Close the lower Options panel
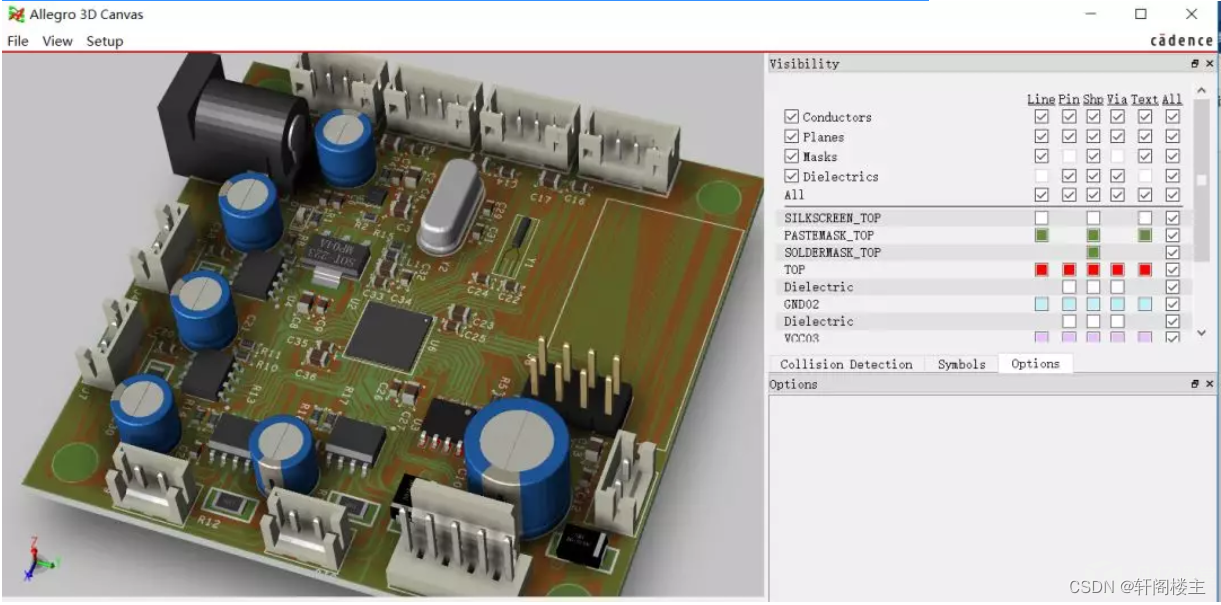The image size is (1221, 605). click(1209, 384)
